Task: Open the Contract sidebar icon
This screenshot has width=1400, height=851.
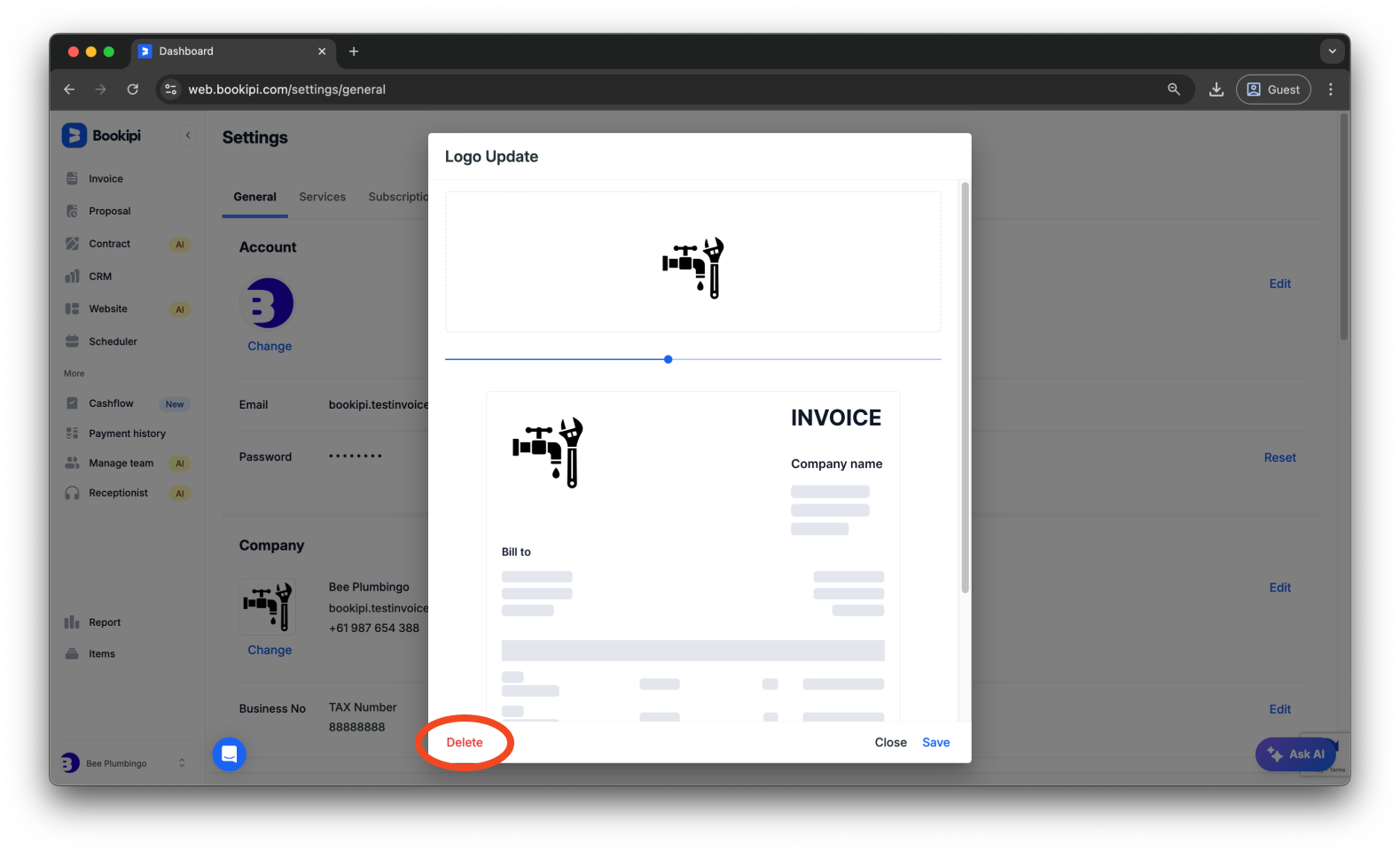Action: 72,244
